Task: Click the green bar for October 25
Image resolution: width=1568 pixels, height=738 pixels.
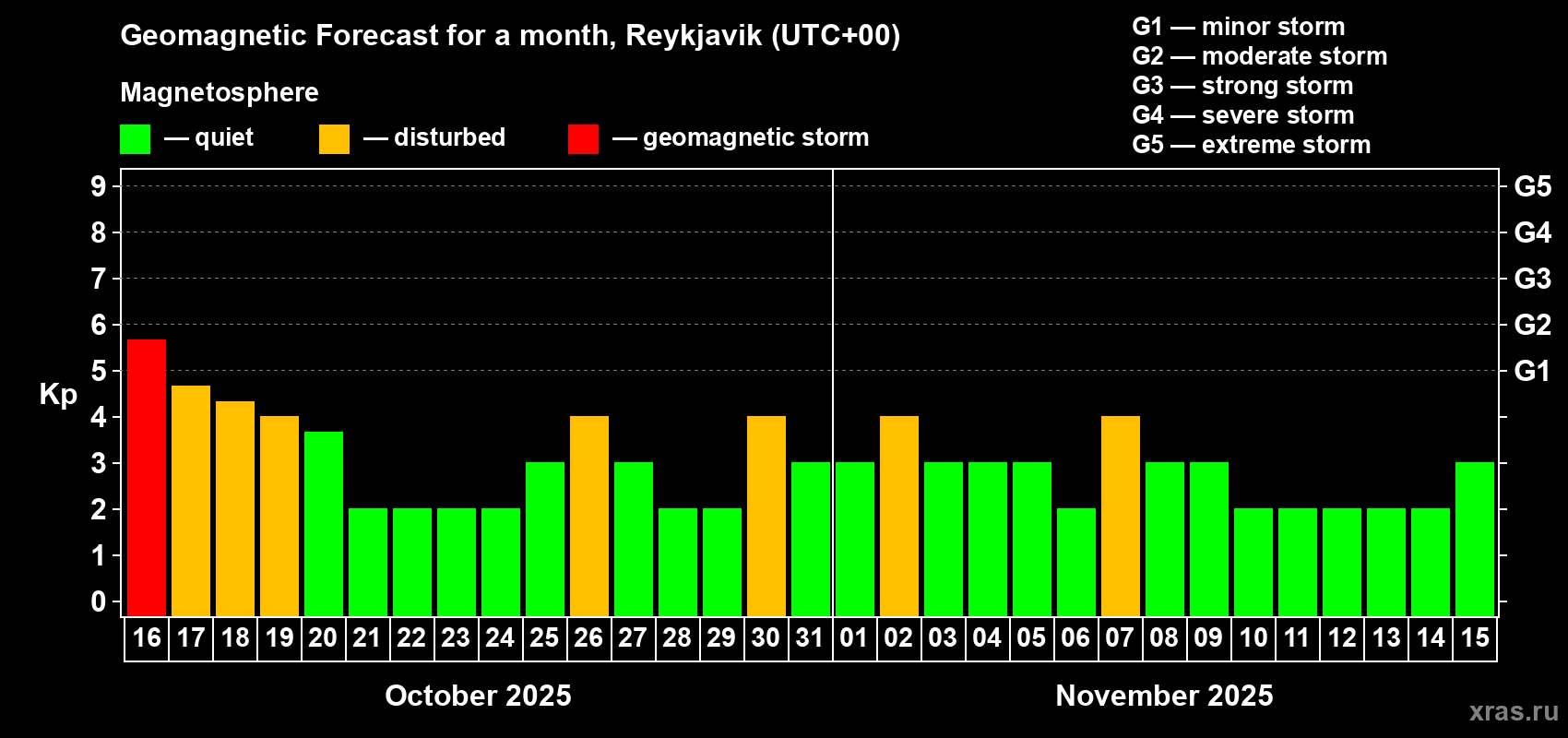Action: point(545,540)
